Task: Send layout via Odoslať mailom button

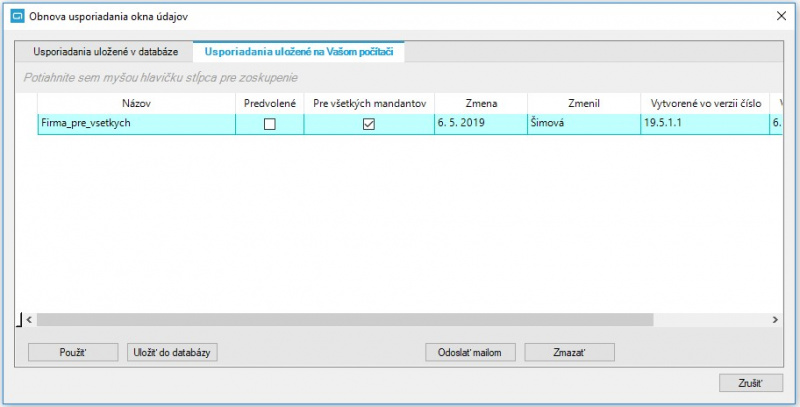Action: (470, 352)
